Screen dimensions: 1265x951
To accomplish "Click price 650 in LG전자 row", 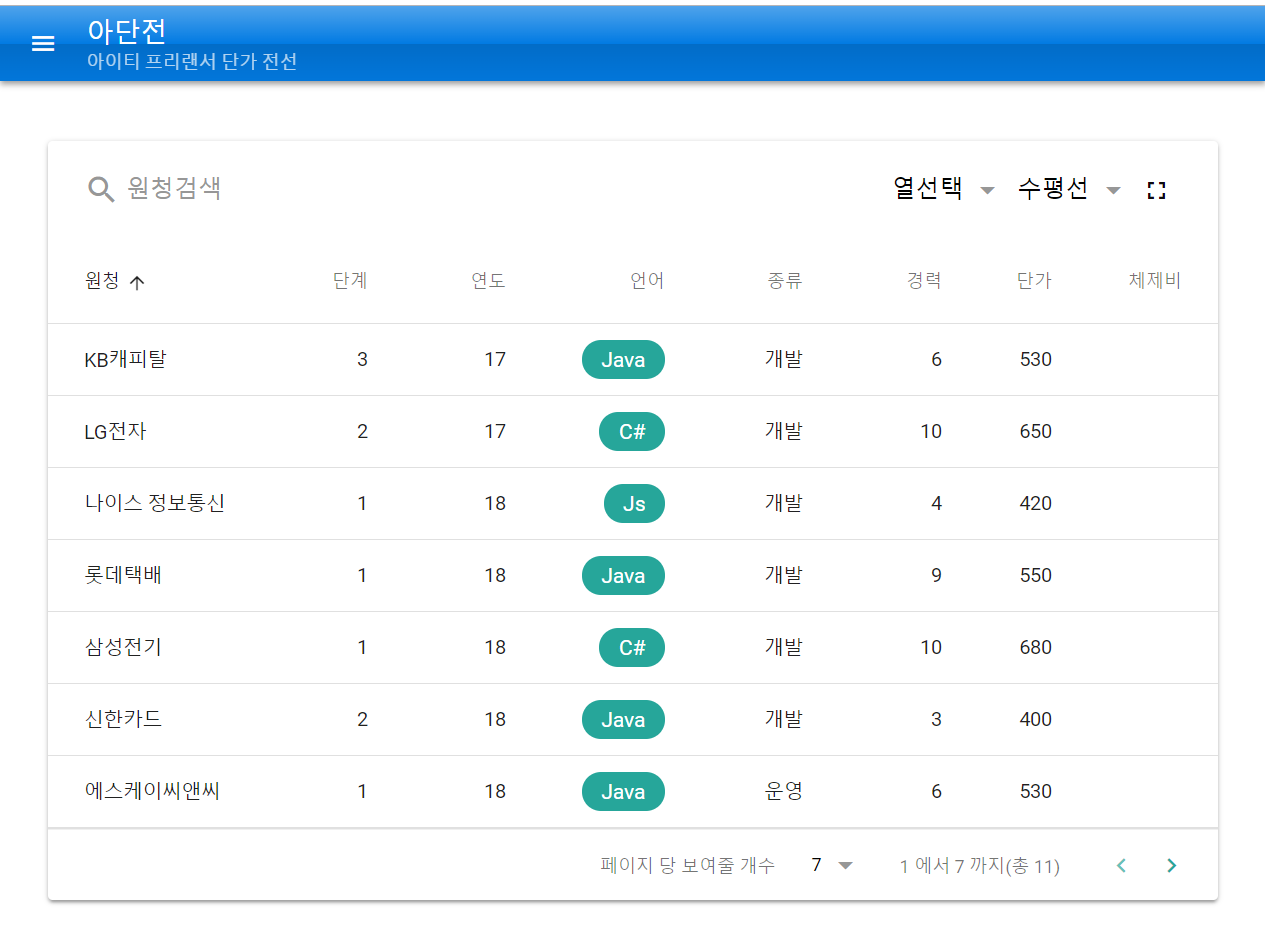I will click(x=1036, y=432).
